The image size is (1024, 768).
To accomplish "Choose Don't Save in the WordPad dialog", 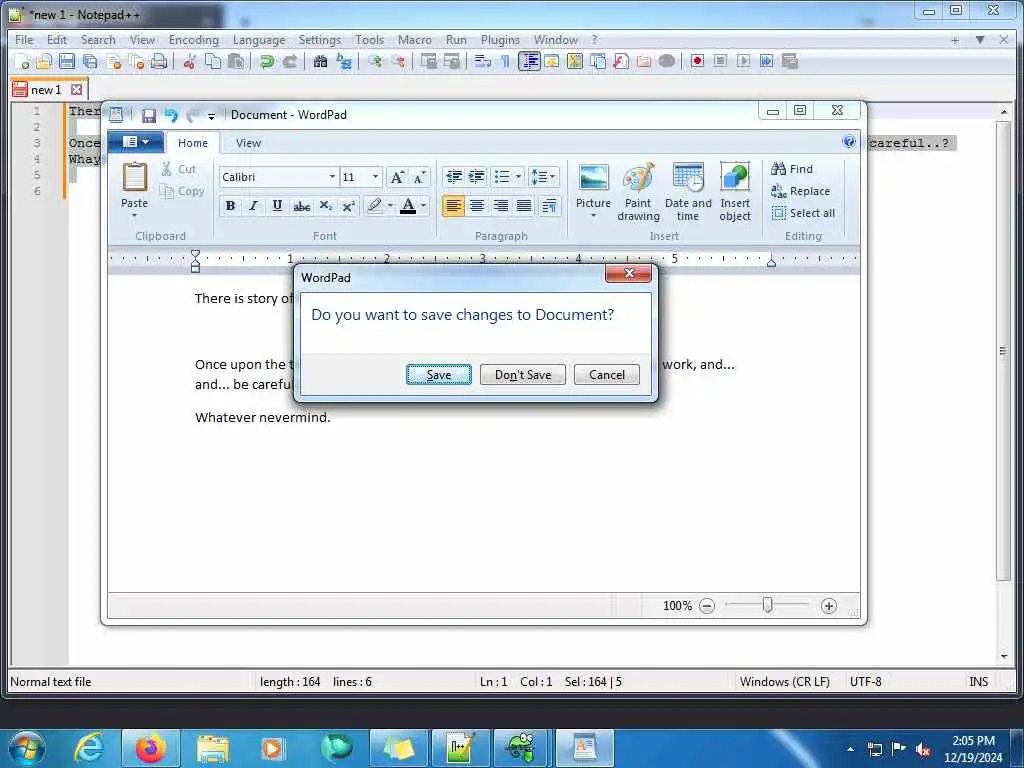I will pos(522,375).
